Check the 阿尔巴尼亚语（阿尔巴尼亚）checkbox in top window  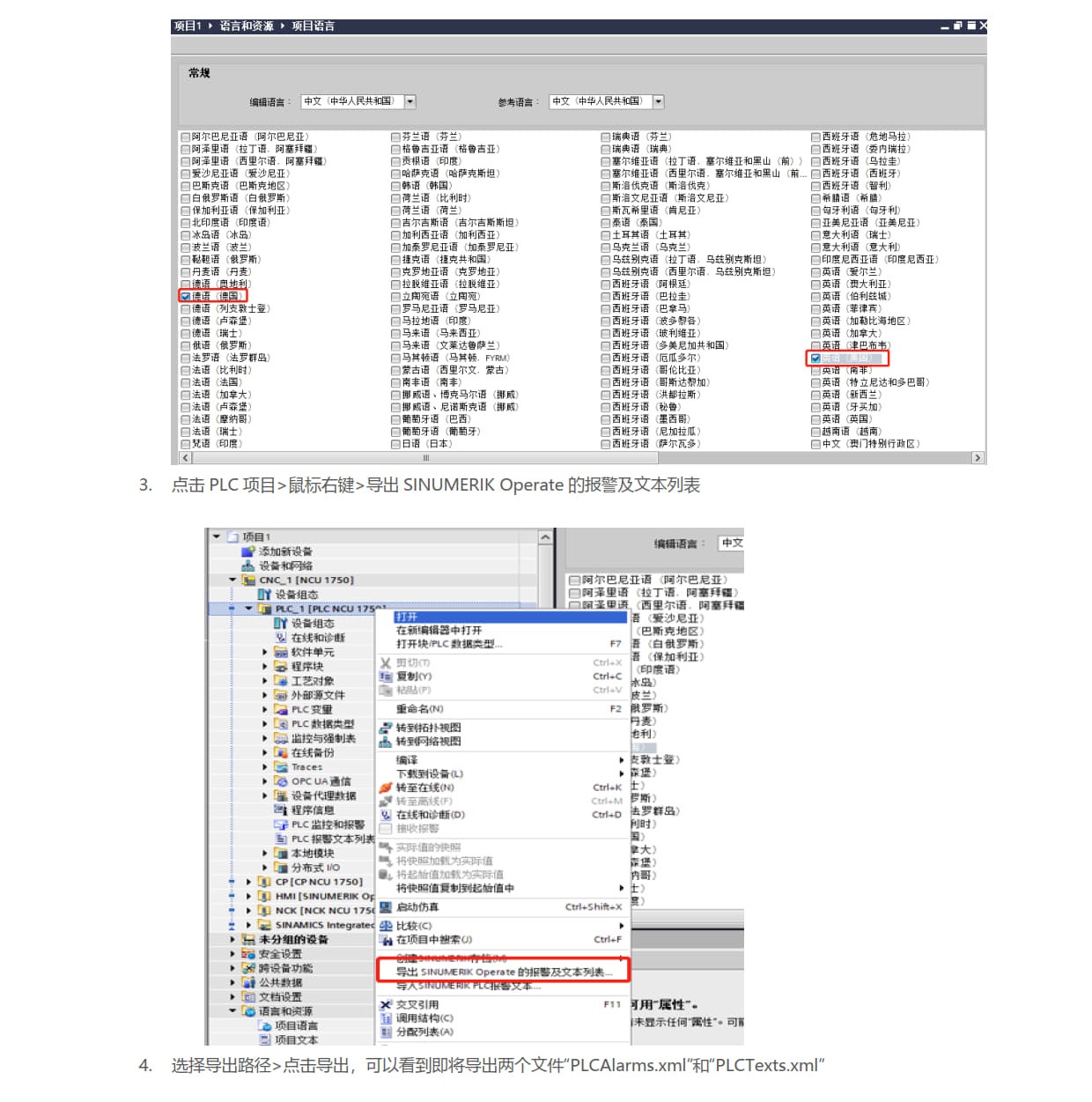click(185, 137)
